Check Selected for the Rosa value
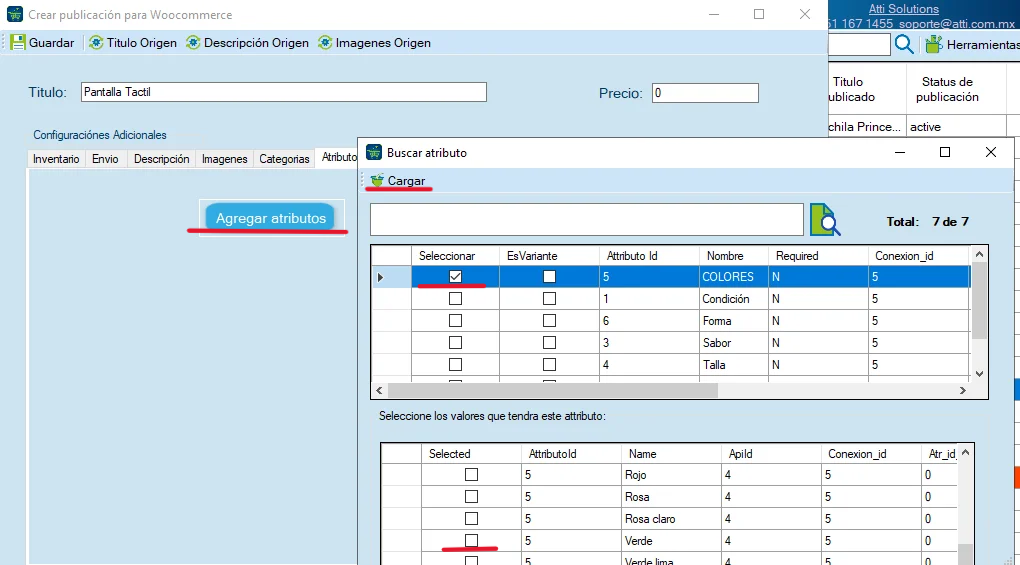The image size is (1020, 565). point(472,497)
